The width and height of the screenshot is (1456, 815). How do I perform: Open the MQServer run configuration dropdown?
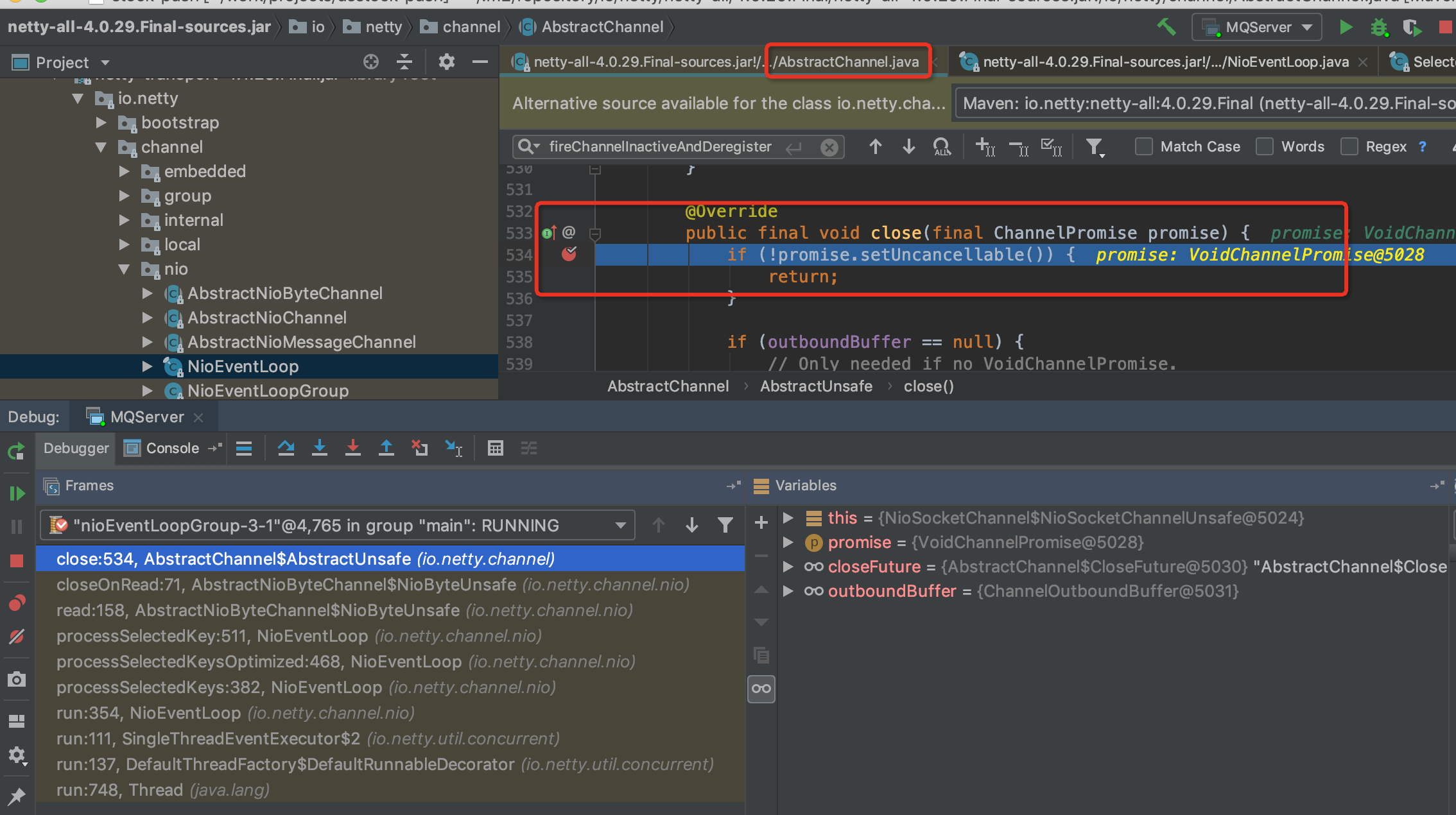[1257, 27]
